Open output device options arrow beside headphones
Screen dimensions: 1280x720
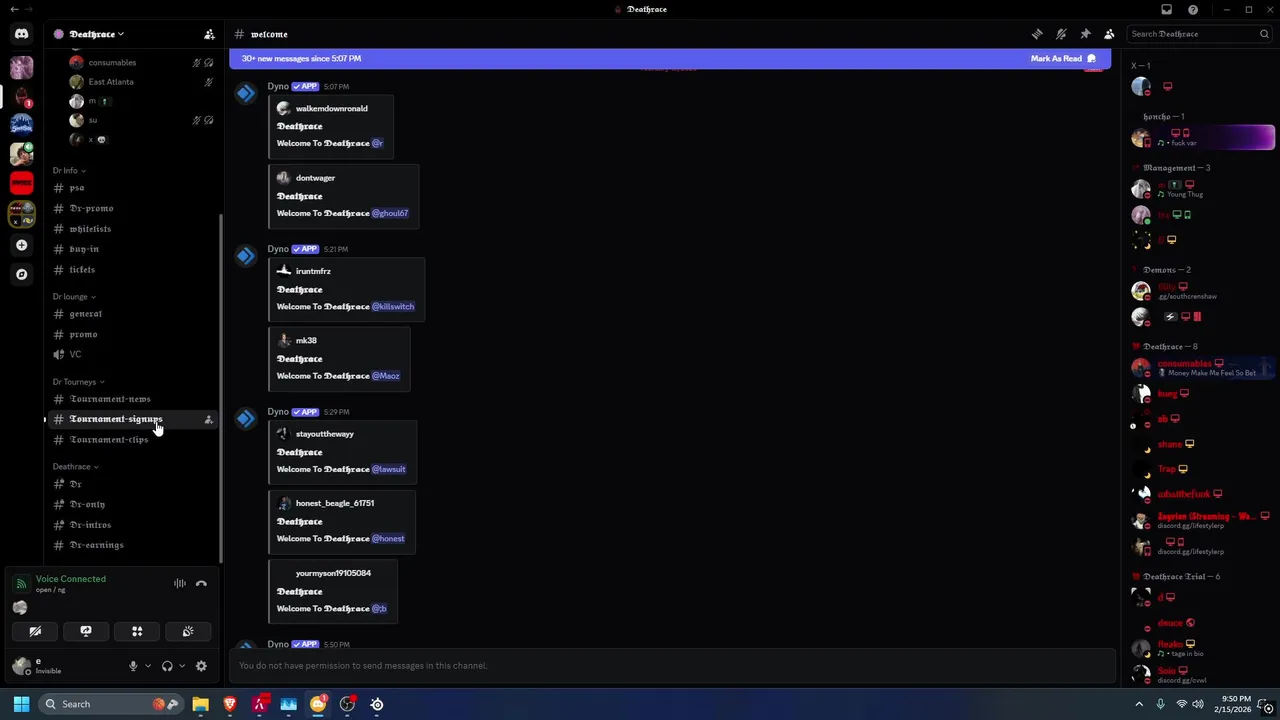[x=182, y=666]
